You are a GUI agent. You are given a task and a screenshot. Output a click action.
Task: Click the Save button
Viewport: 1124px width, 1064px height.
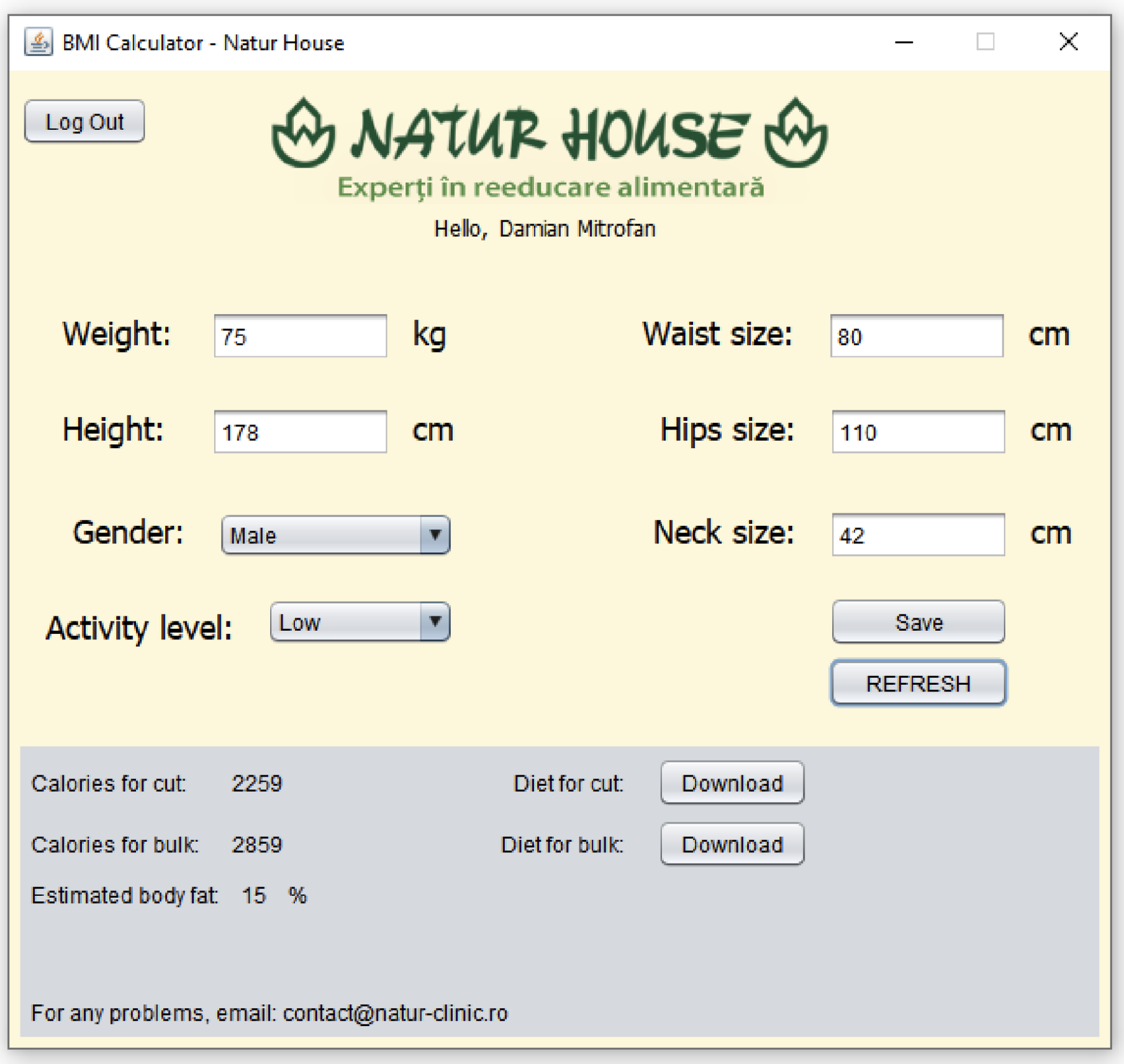pos(918,621)
